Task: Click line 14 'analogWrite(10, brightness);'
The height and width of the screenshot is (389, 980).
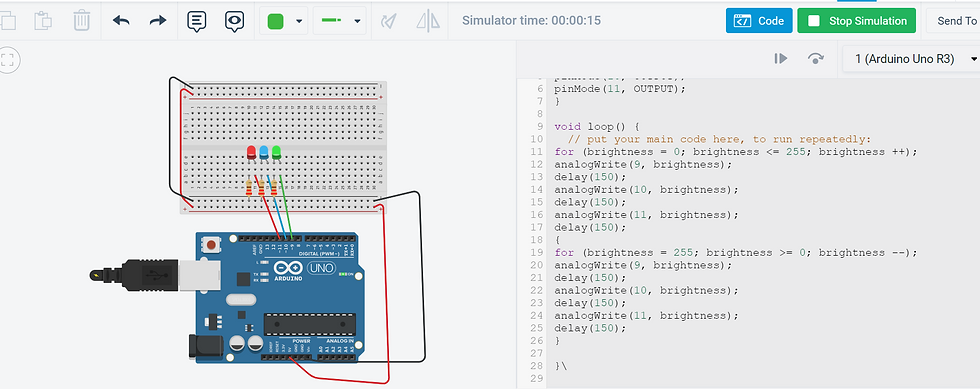Action: (x=646, y=189)
